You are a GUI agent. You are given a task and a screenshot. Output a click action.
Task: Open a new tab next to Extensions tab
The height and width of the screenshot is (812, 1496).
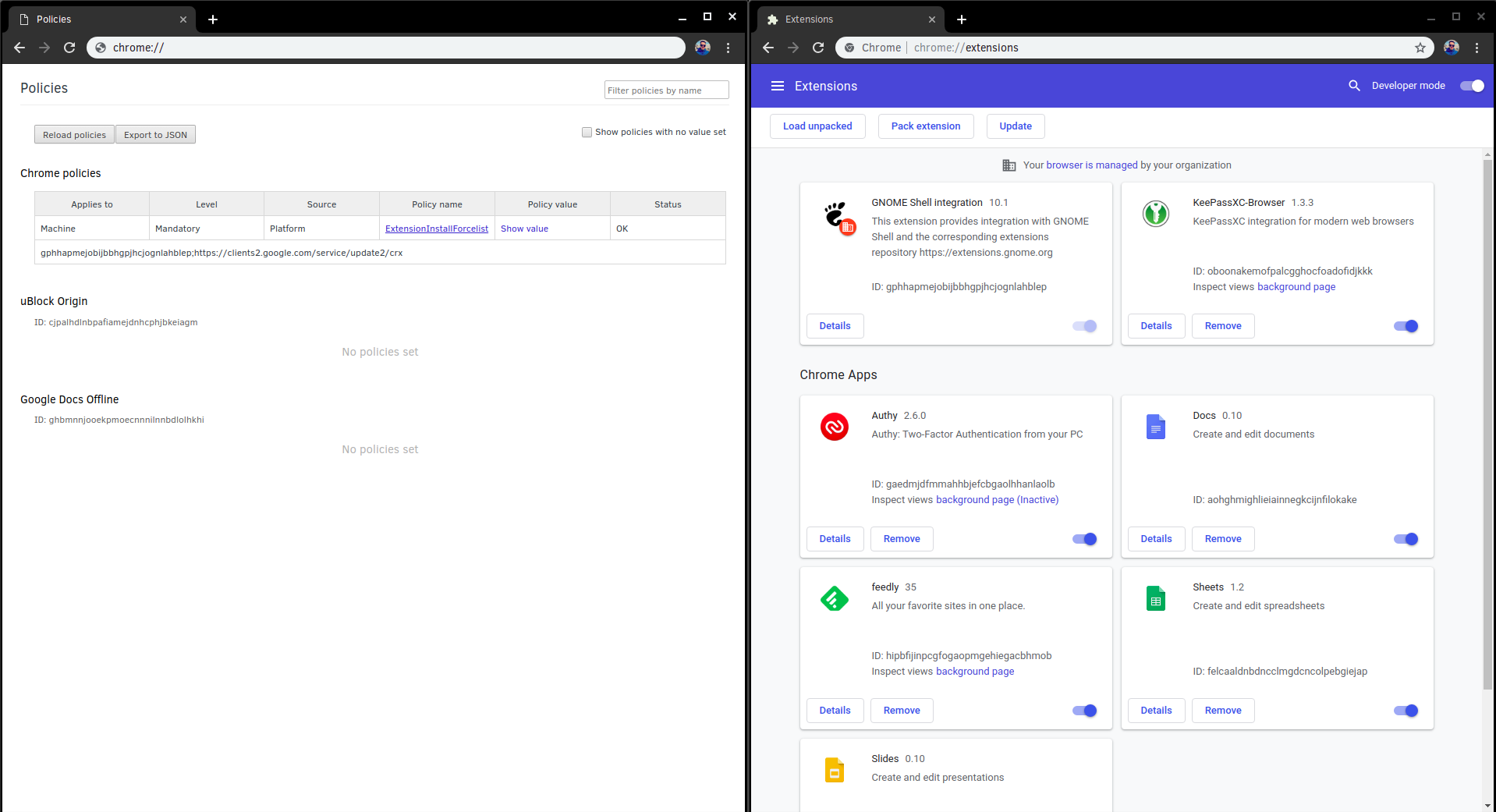tap(961, 20)
